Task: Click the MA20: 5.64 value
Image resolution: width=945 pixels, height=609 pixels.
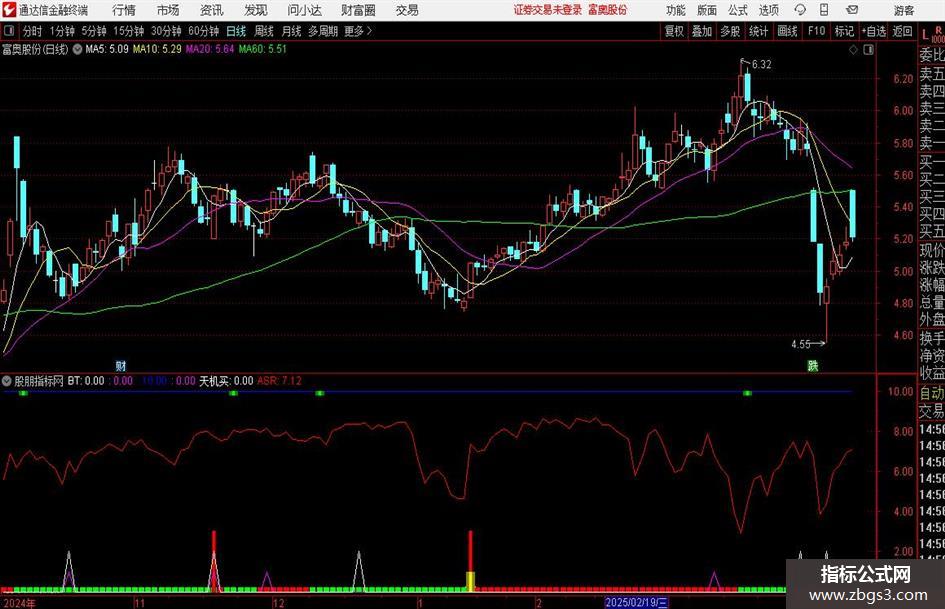Action: 210,49
